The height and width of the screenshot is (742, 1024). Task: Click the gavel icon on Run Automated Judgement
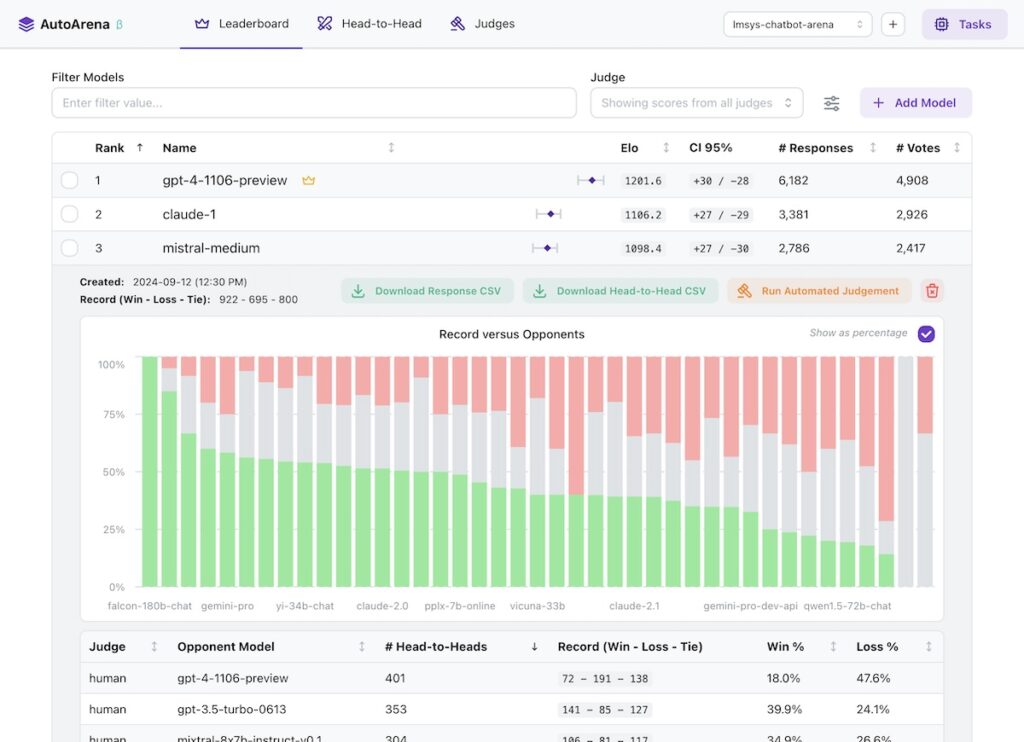pyautogui.click(x=743, y=290)
